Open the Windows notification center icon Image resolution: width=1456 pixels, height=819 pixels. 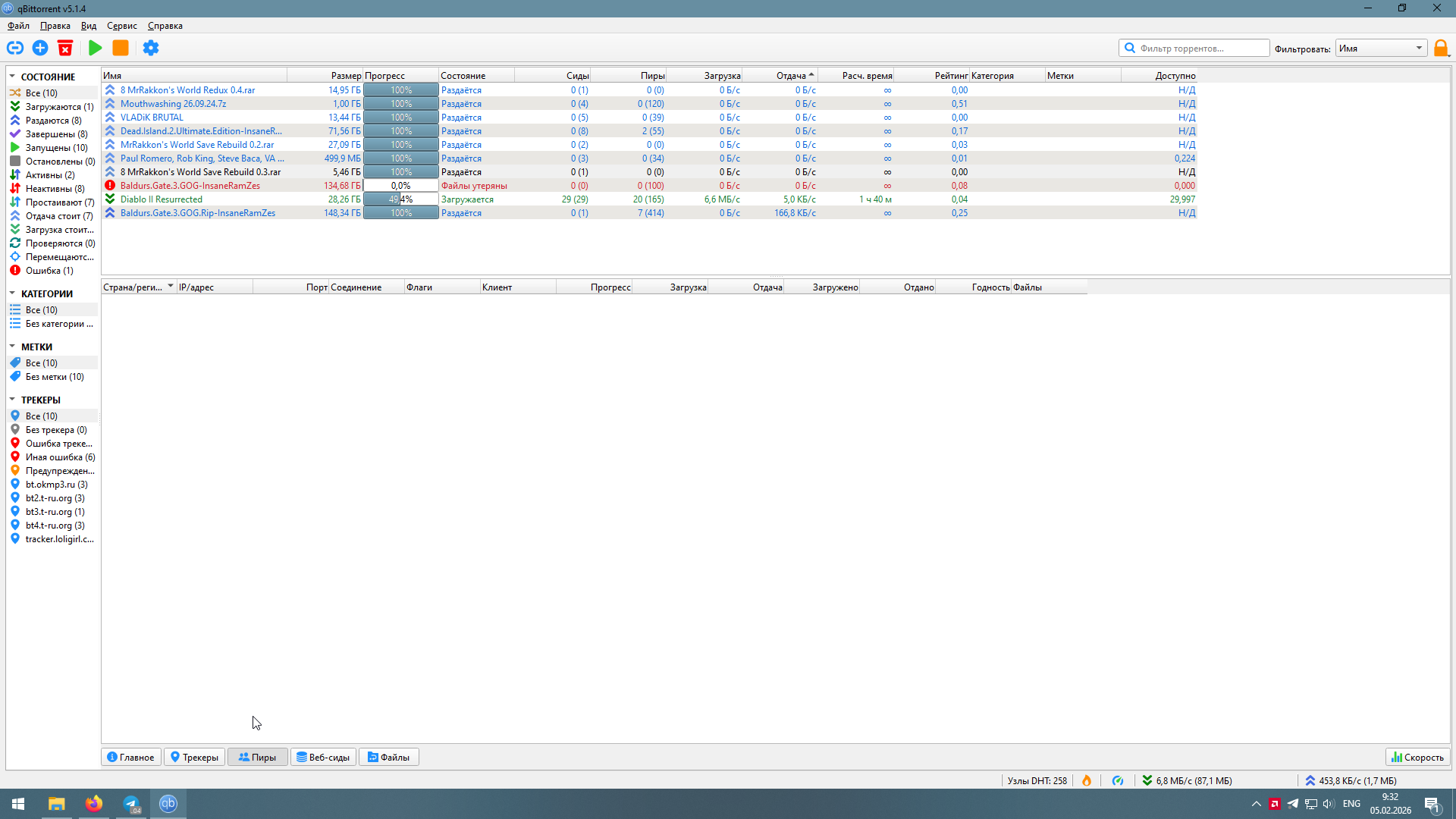tap(1432, 804)
